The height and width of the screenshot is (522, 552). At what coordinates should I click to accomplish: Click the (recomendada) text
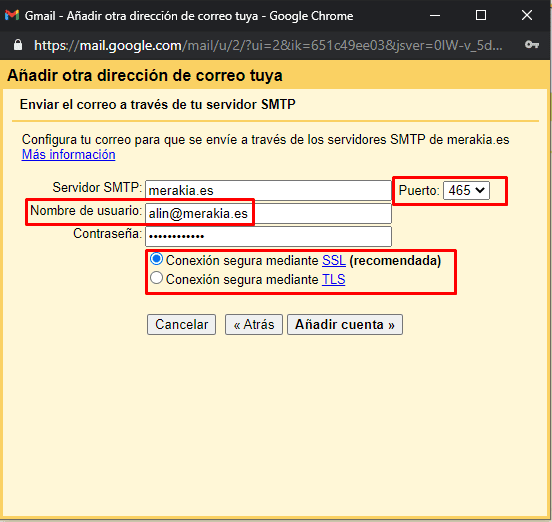[395, 260]
